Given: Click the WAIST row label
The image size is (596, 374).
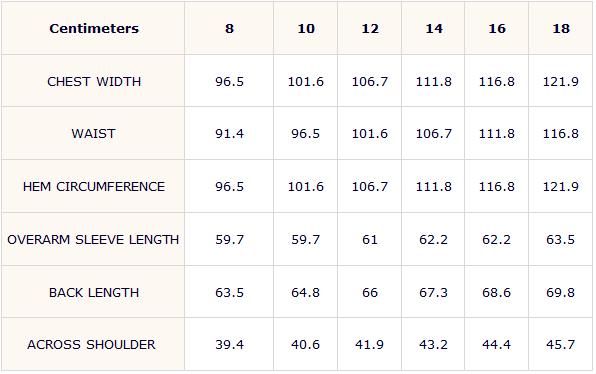Looking at the screenshot, I should [x=94, y=134].
